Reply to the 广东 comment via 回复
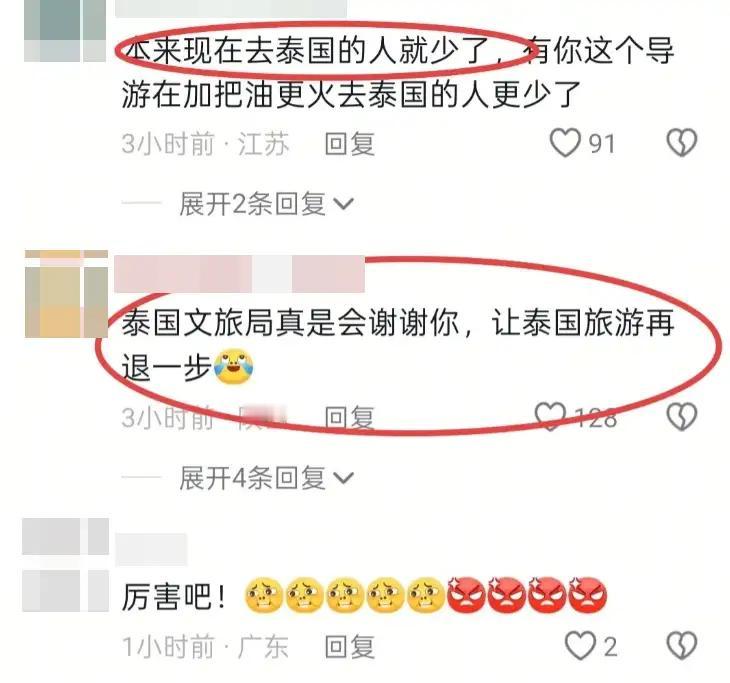The height and width of the screenshot is (683, 730). (x=350, y=647)
